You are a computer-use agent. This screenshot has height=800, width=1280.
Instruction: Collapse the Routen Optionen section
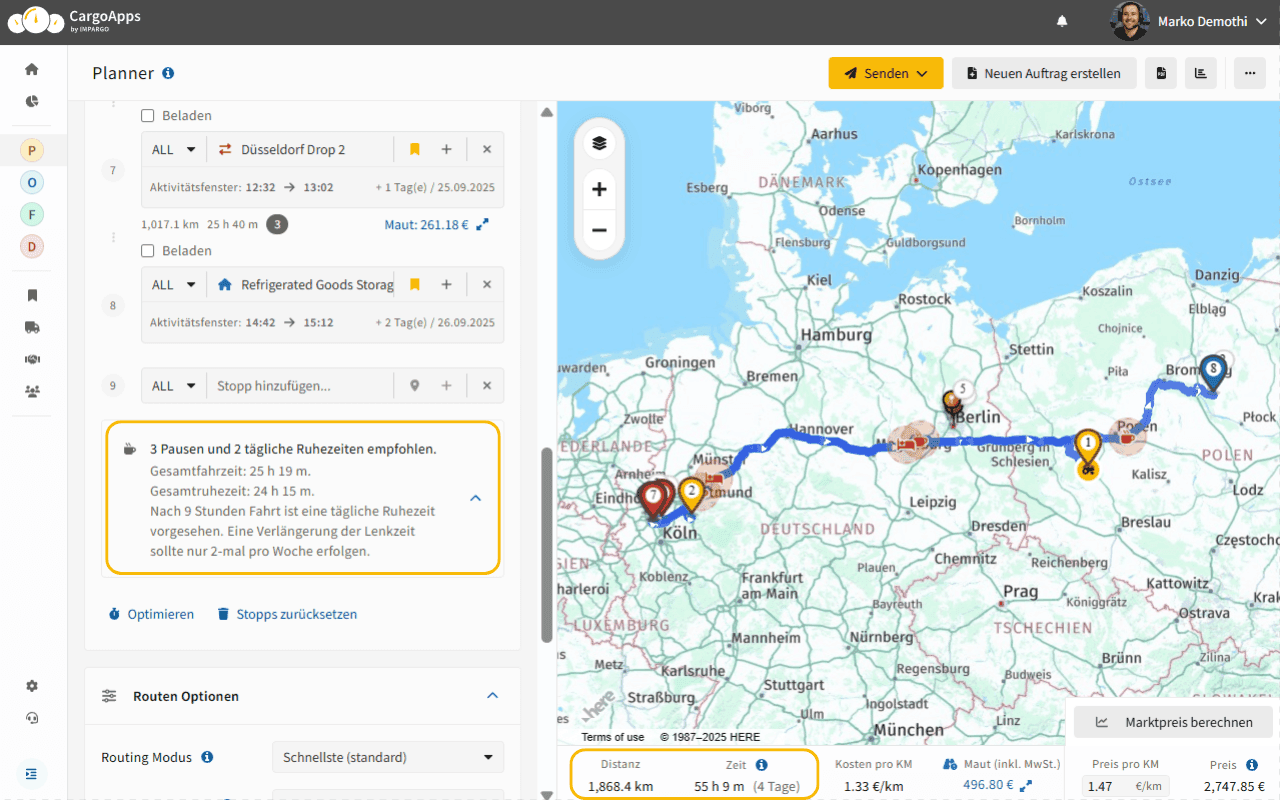491,696
